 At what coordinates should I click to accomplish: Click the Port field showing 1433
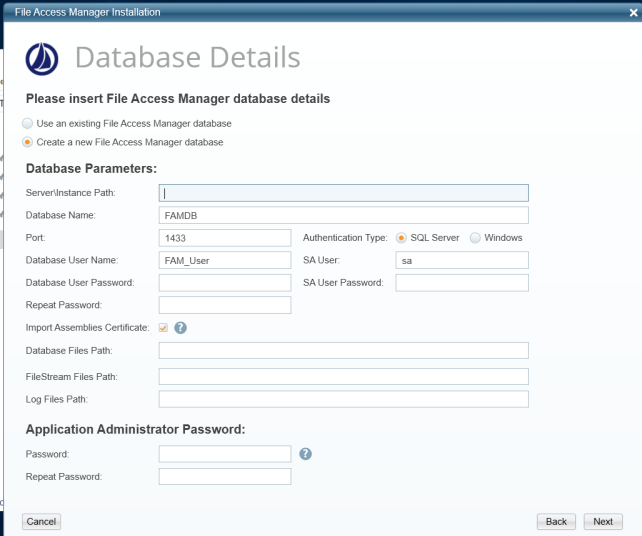point(225,238)
